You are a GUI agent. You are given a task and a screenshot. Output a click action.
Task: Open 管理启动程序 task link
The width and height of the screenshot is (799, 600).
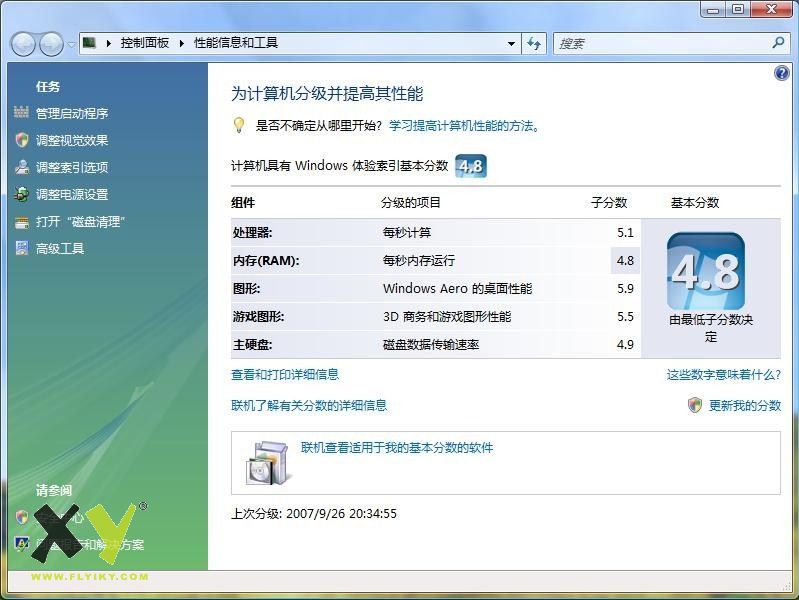point(72,113)
